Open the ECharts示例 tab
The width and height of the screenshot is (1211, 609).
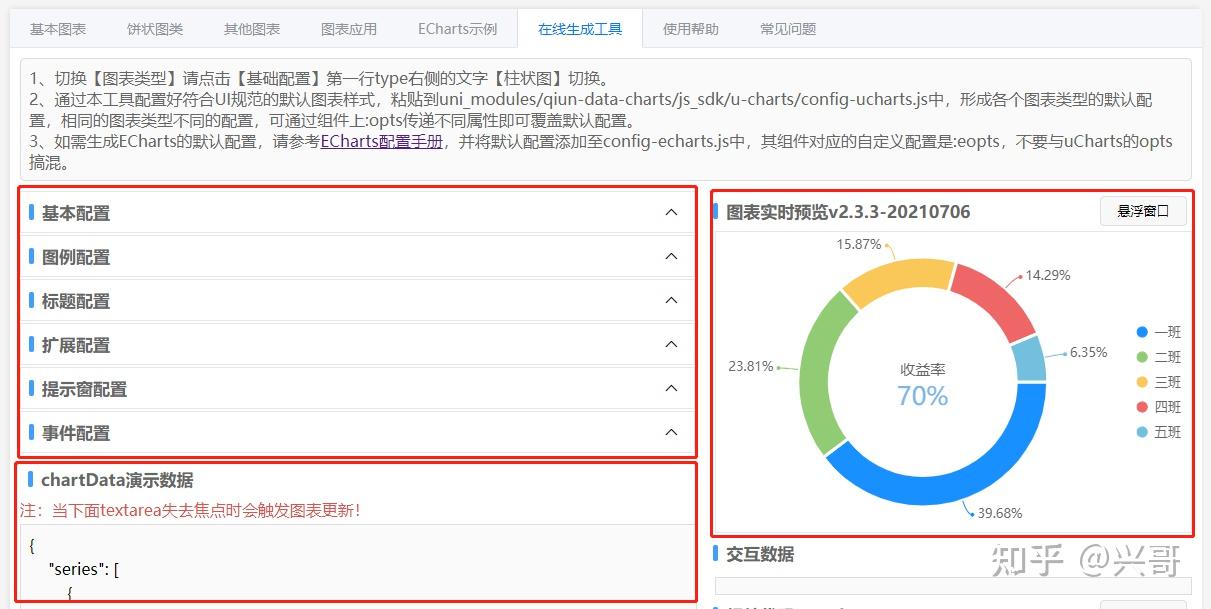coord(458,29)
